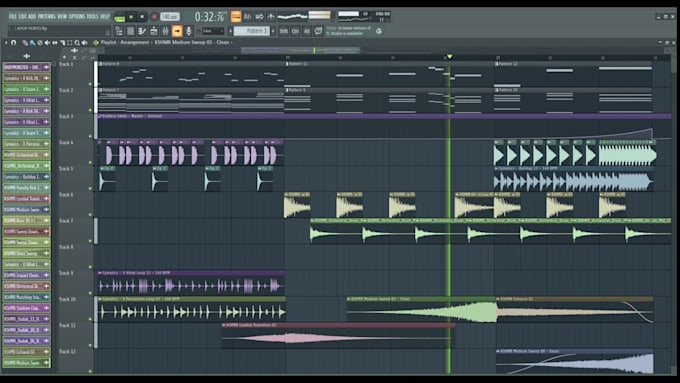Select BABYMONSTER - SHE... in the picker

[x=26, y=67]
